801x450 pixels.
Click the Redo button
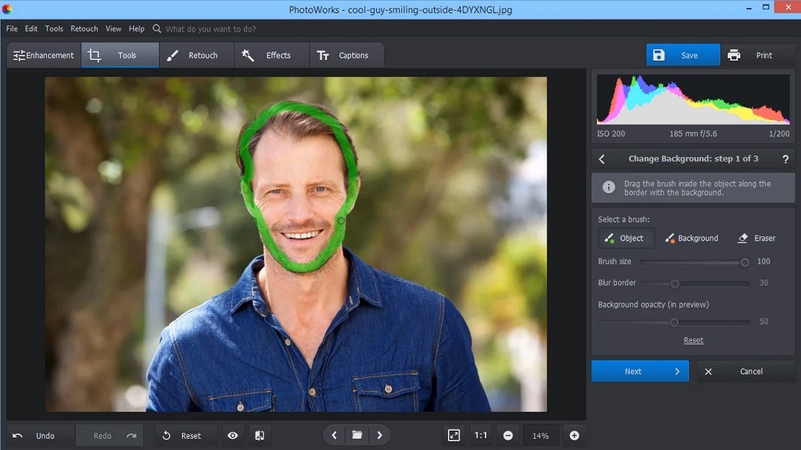click(110, 436)
